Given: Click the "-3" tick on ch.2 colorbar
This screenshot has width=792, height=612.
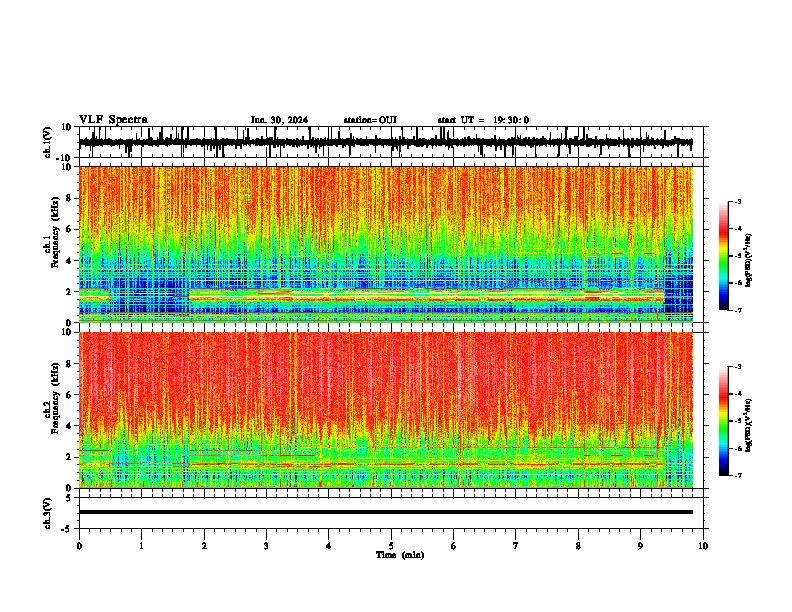Looking at the screenshot, I should pyautogui.click(x=738, y=367).
